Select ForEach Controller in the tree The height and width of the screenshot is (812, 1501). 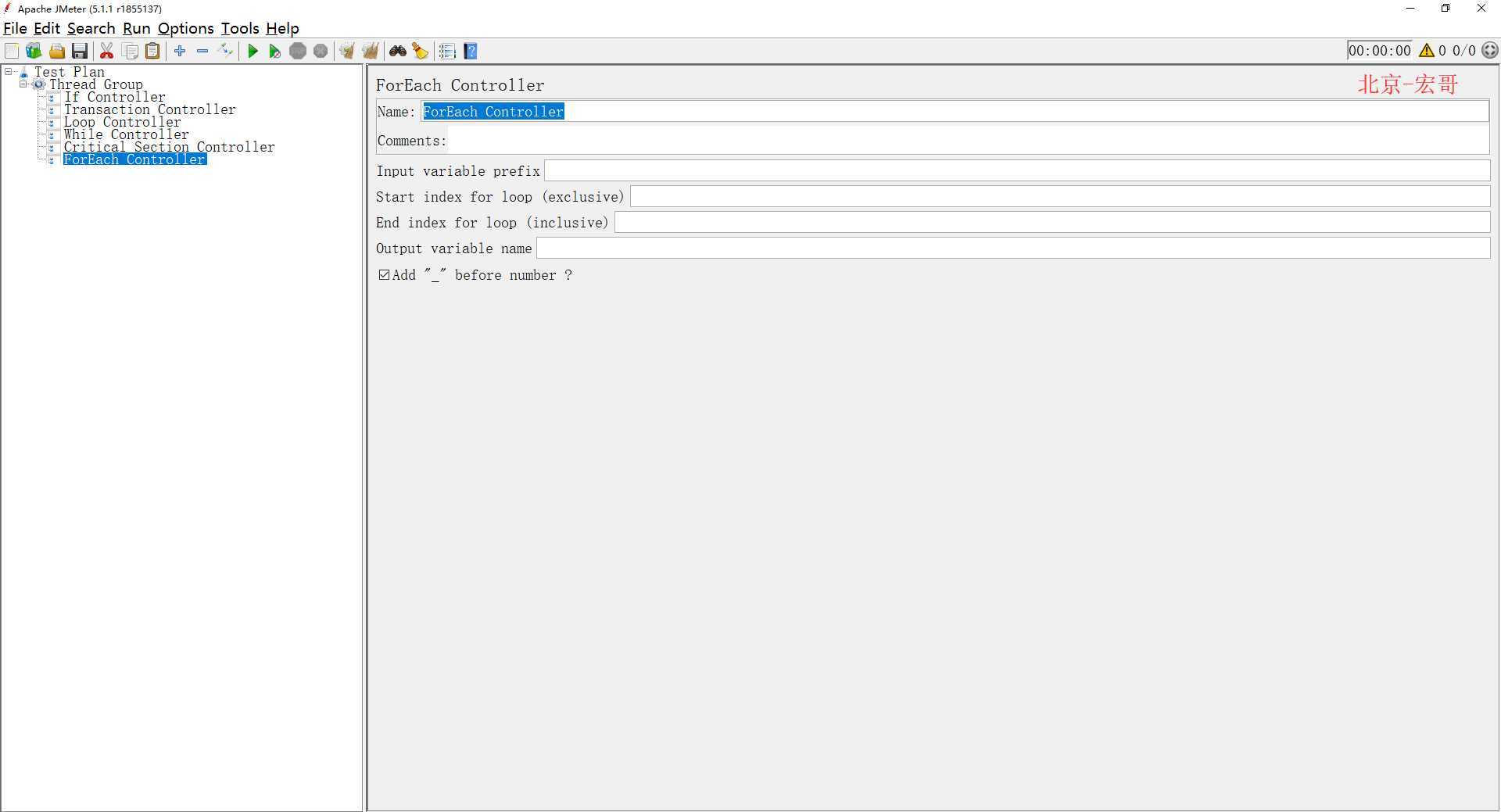click(x=134, y=159)
